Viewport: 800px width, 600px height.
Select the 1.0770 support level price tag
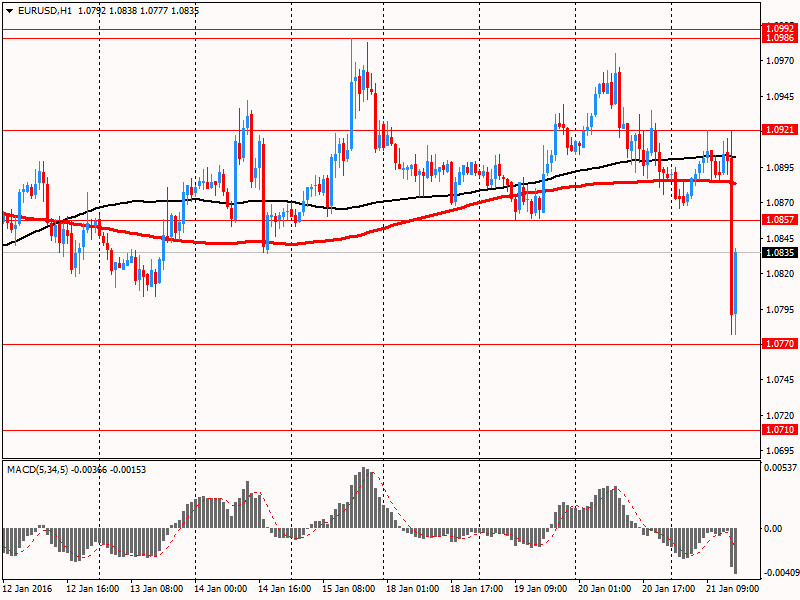(x=779, y=343)
